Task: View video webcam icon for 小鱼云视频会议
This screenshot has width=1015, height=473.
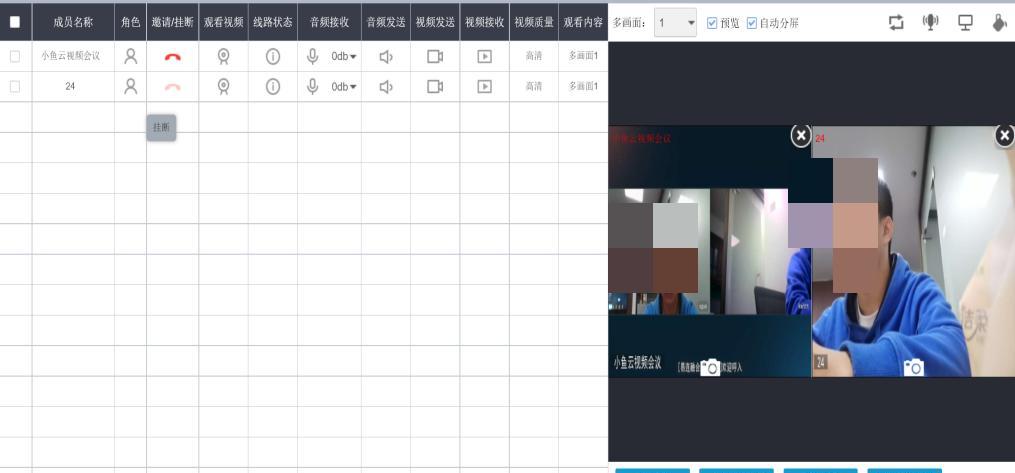Action: click(223, 57)
